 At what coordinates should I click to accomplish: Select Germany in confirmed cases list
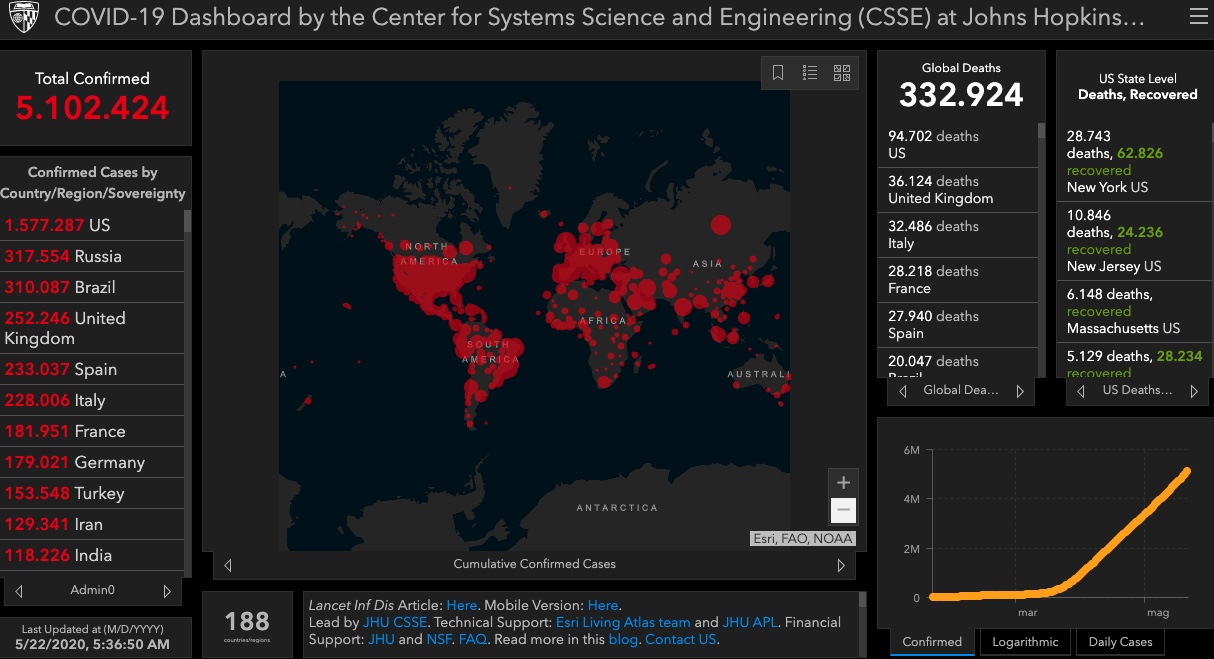click(x=92, y=462)
